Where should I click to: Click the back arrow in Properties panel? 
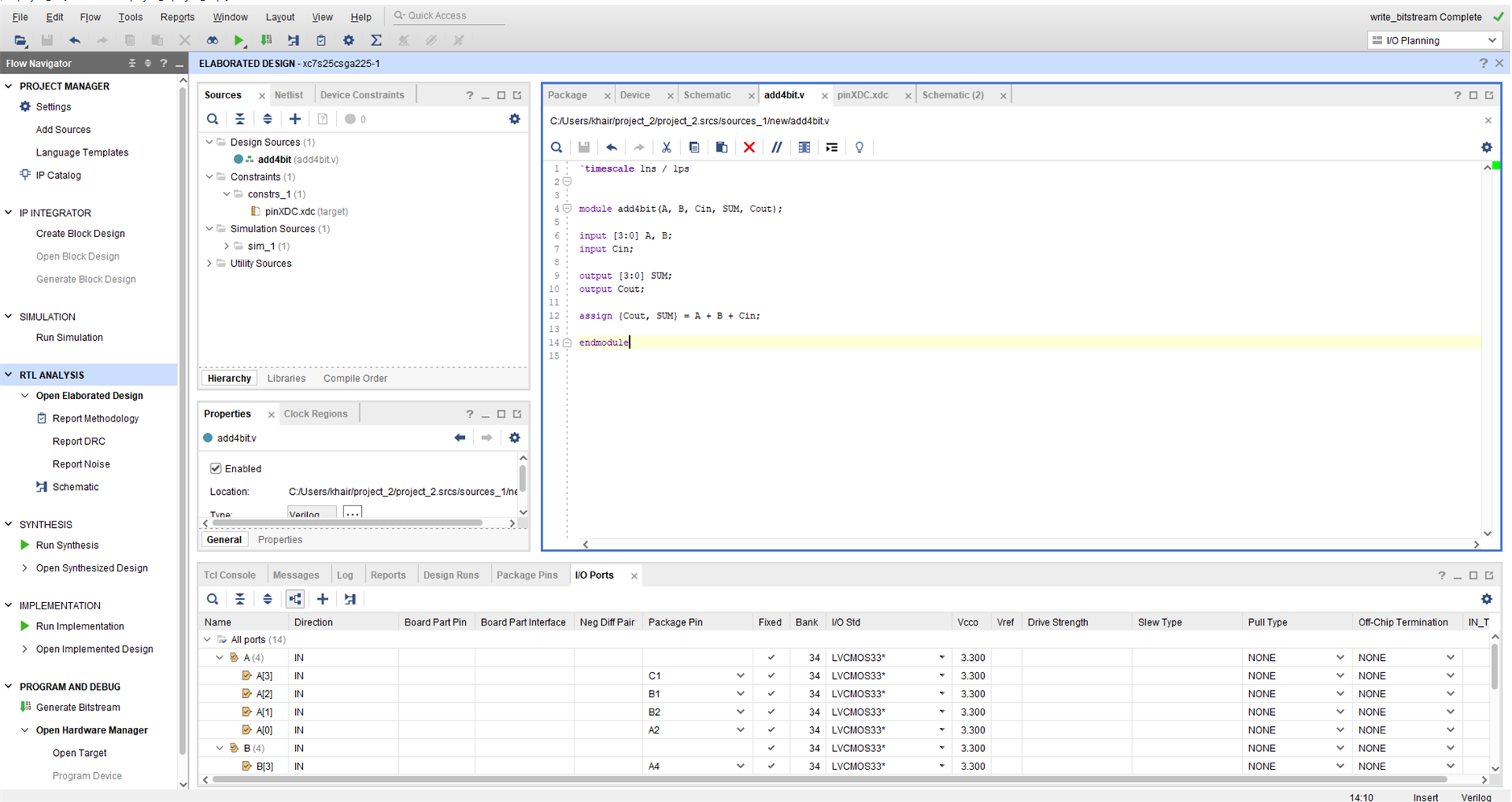(x=459, y=438)
